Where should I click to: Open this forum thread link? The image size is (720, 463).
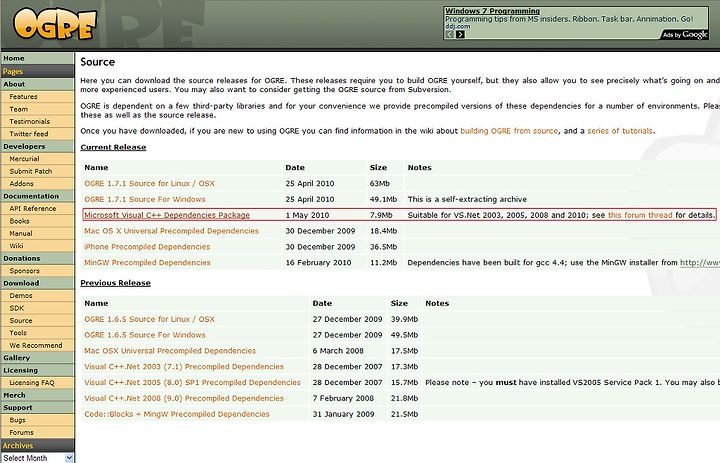coord(640,215)
